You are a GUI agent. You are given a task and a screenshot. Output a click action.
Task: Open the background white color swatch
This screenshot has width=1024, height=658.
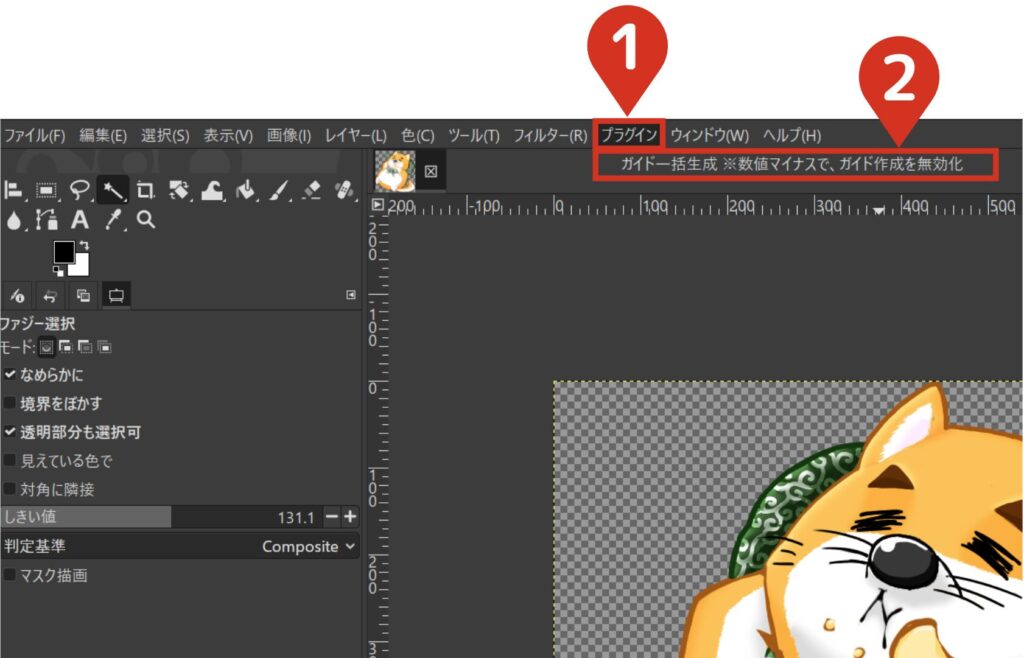(81, 266)
